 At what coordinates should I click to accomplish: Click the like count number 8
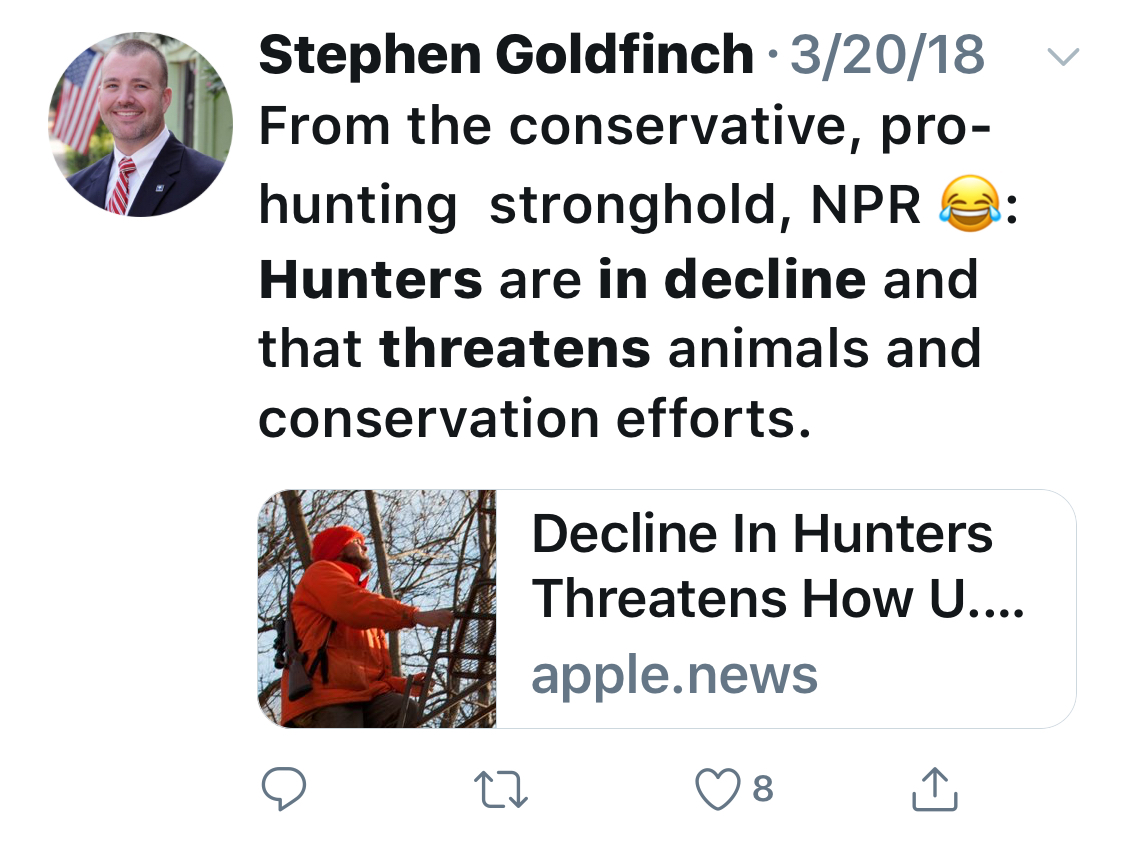(762, 789)
